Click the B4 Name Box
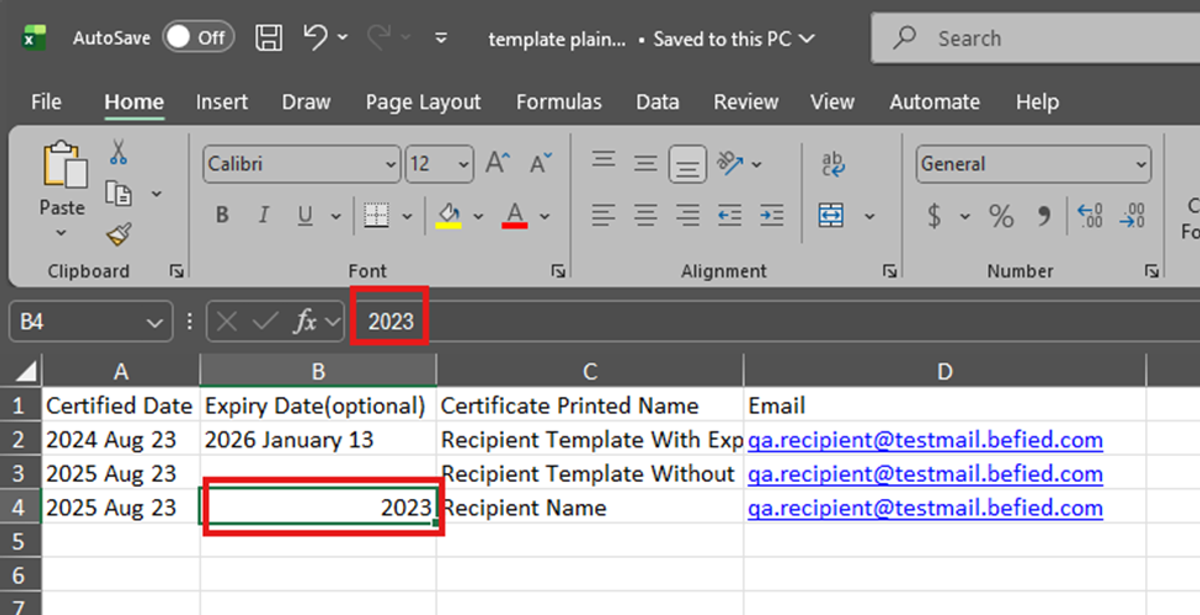Viewport: 1200px width, 615px height. pos(90,322)
